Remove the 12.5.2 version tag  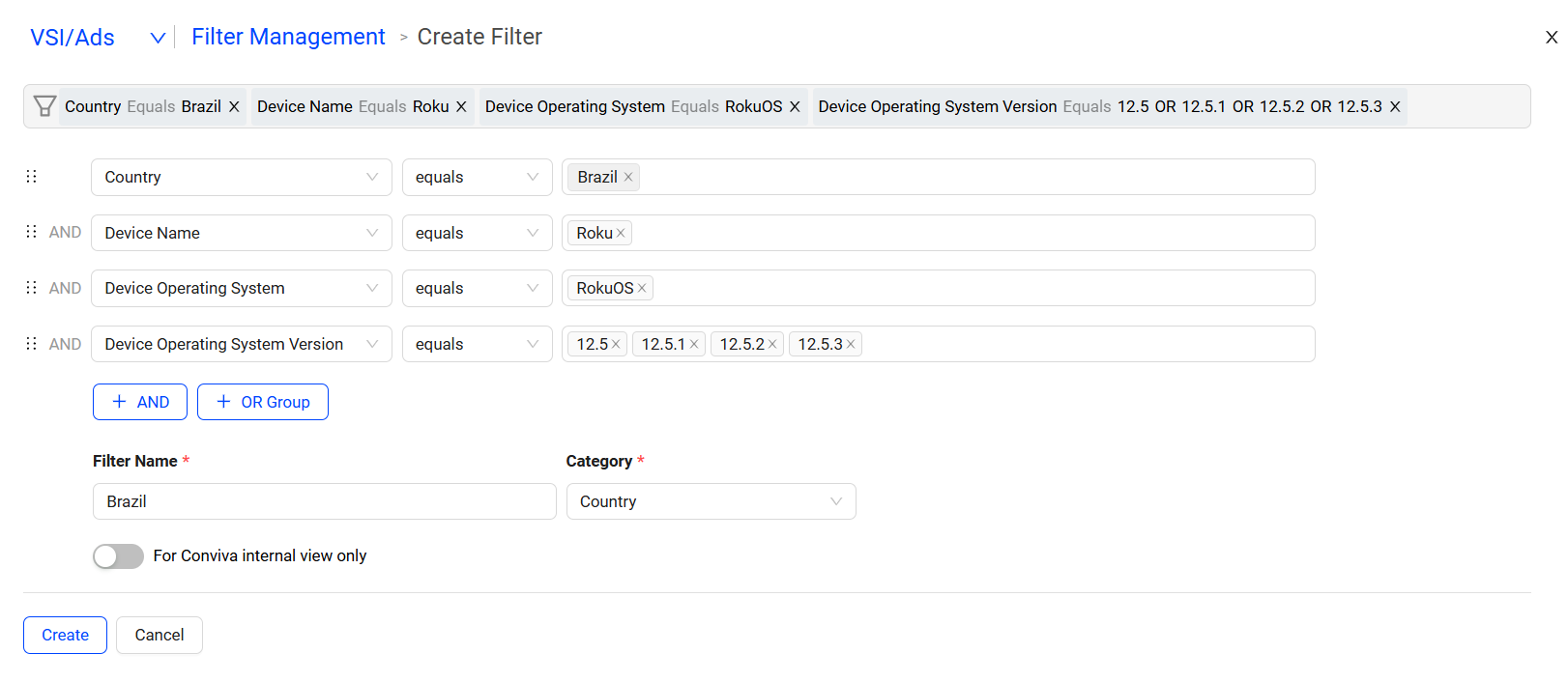(772, 345)
